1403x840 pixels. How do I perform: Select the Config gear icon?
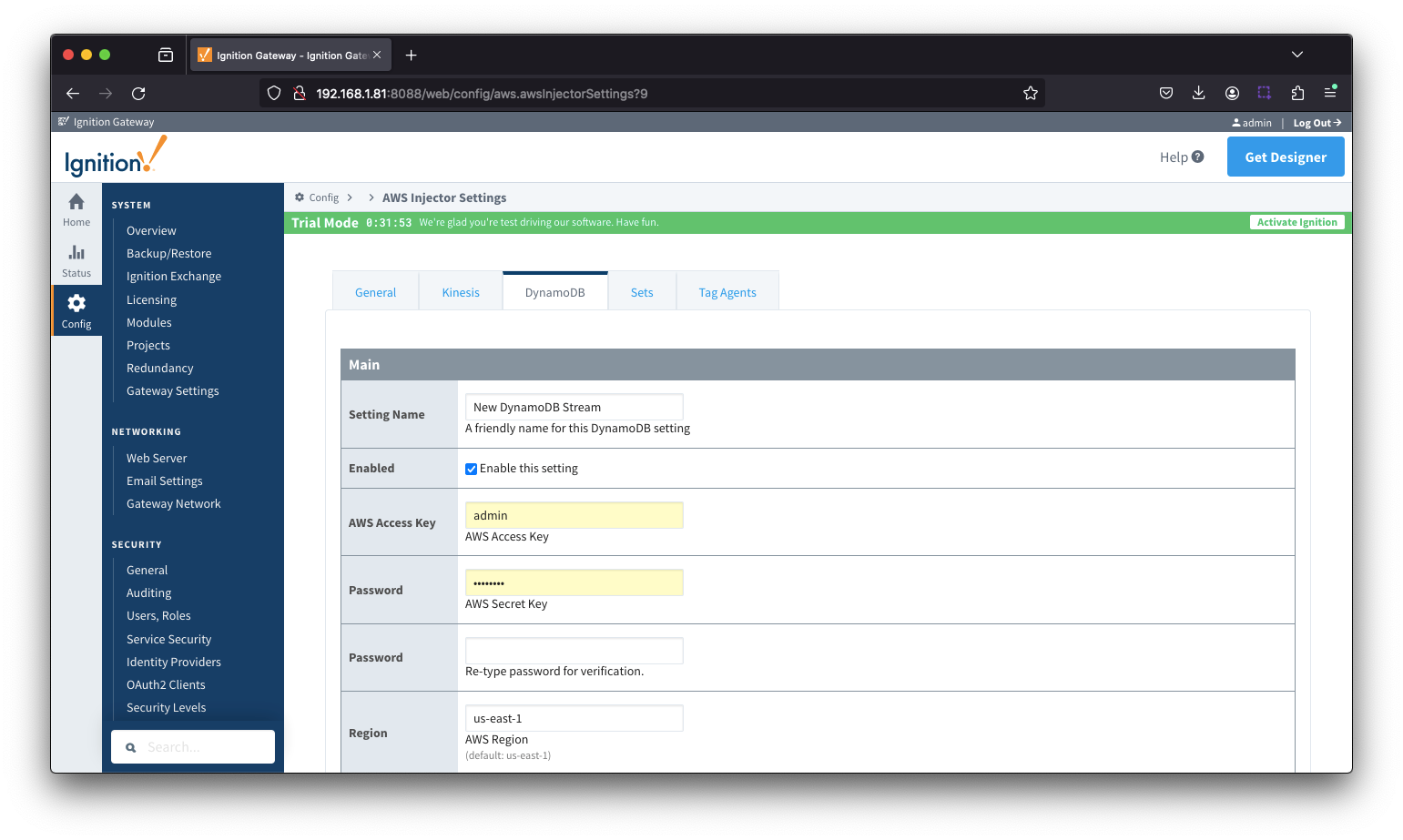tap(76, 303)
